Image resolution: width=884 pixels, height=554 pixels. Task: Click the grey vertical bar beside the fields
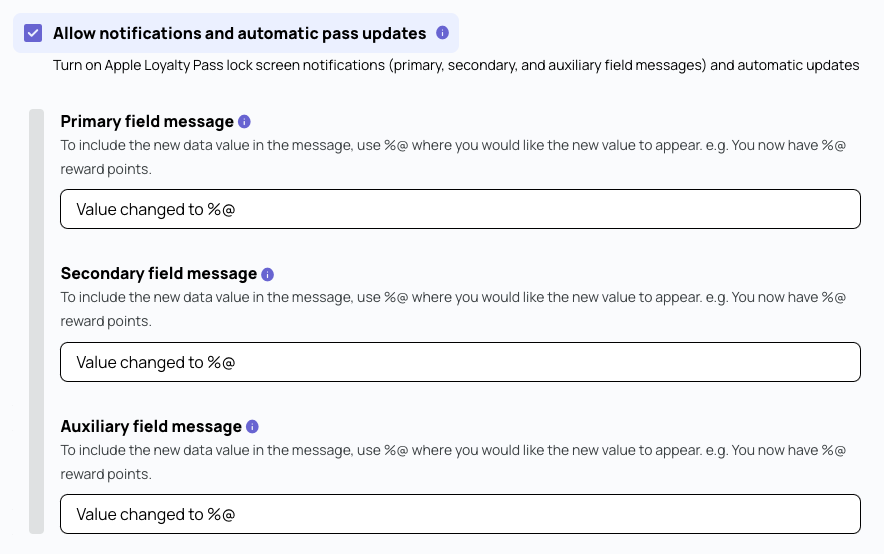point(37,321)
